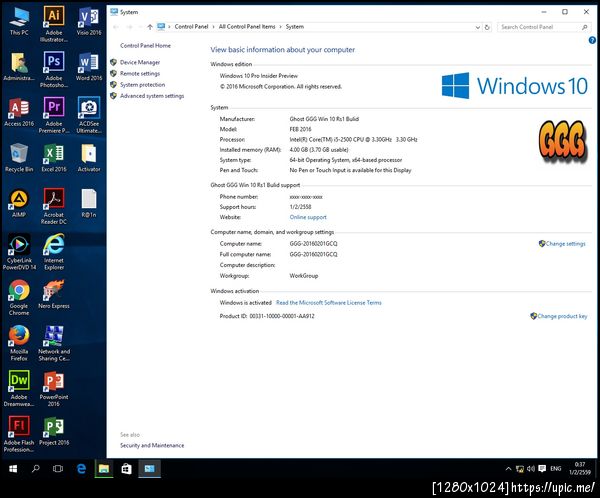Expand recent locations dropdown arrow
The width and height of the screenshot is (600, 498).
tap(140, 27)
